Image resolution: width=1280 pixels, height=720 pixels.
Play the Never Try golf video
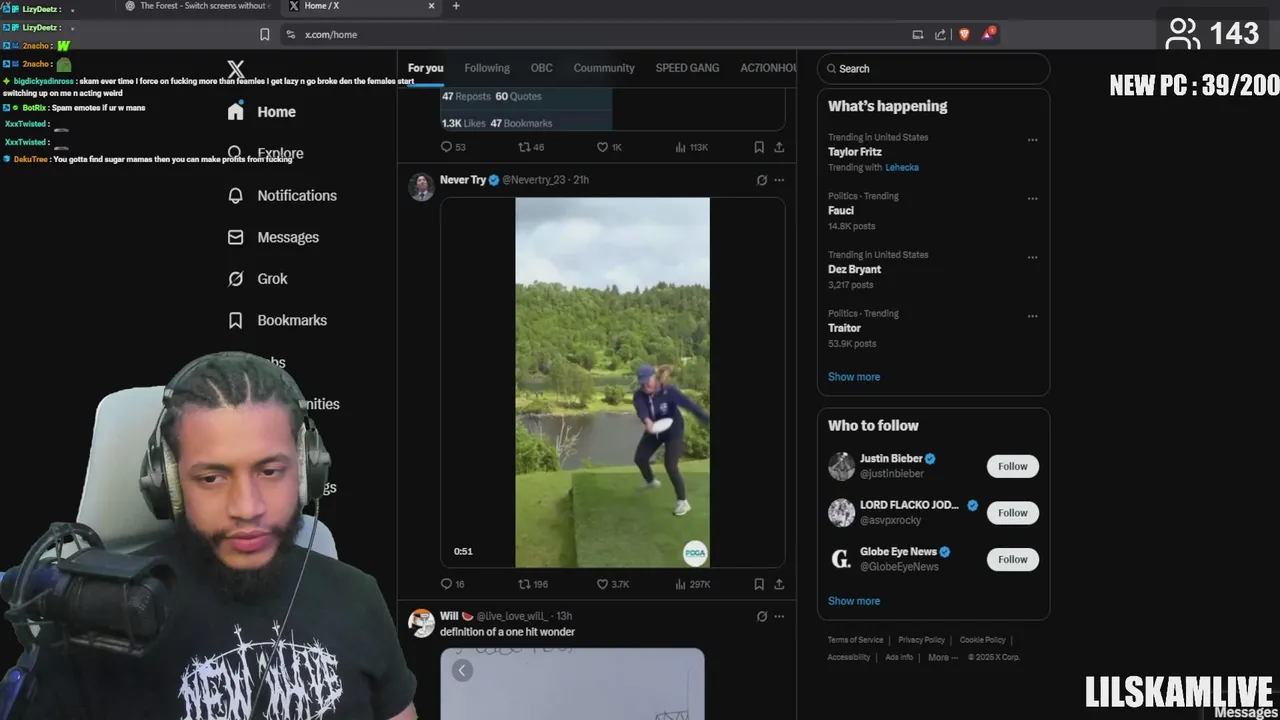612,382
